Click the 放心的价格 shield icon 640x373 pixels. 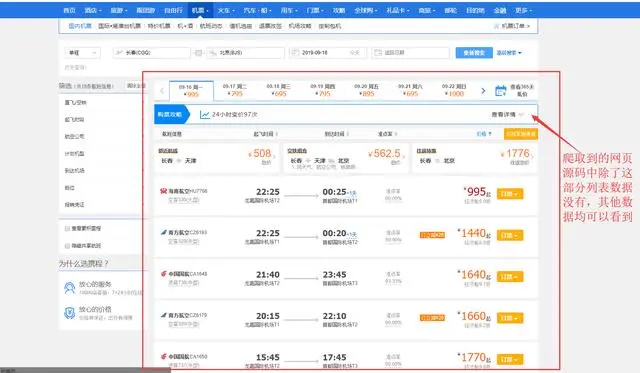[70, 313]
